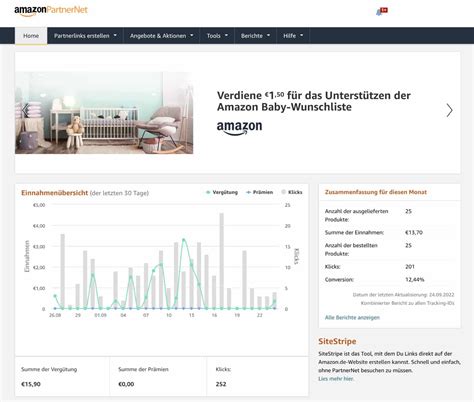This screenshot has height=402, width=474.
Task: Click the €5,00 y-axis label
Action: pyautogui.click(x=39, y=205)
